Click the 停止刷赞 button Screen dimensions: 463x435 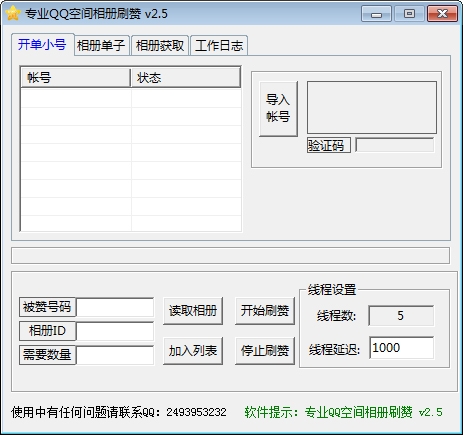265,351
